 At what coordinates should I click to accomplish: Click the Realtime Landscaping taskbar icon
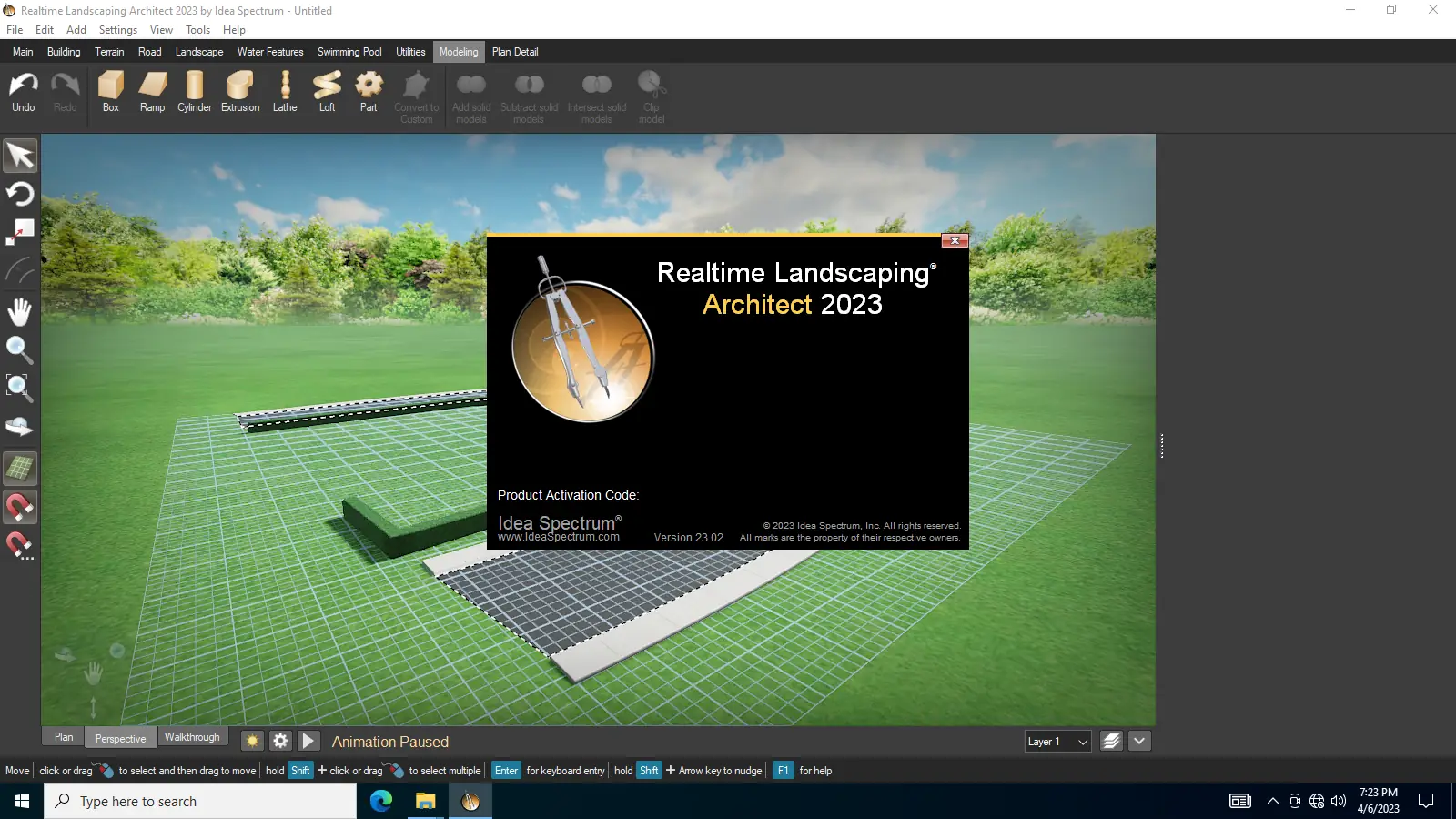(470, 801)
